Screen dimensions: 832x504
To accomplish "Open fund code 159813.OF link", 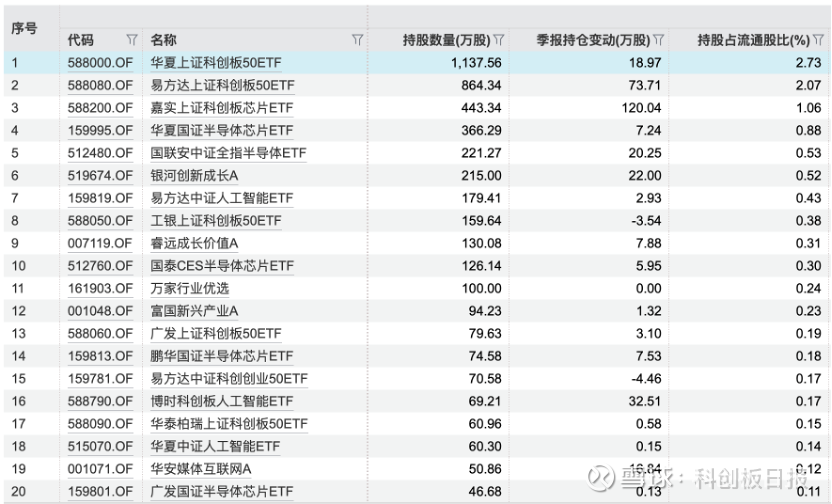I will tap(100, 356).
